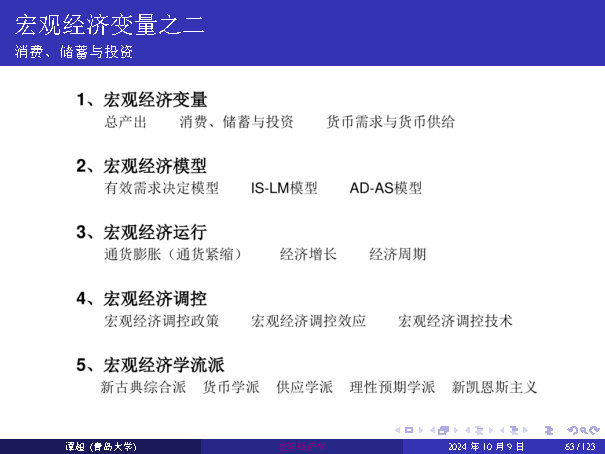Go to 经济增长 topic
This screenshot has width=605, height=454.
coord(308,254)
